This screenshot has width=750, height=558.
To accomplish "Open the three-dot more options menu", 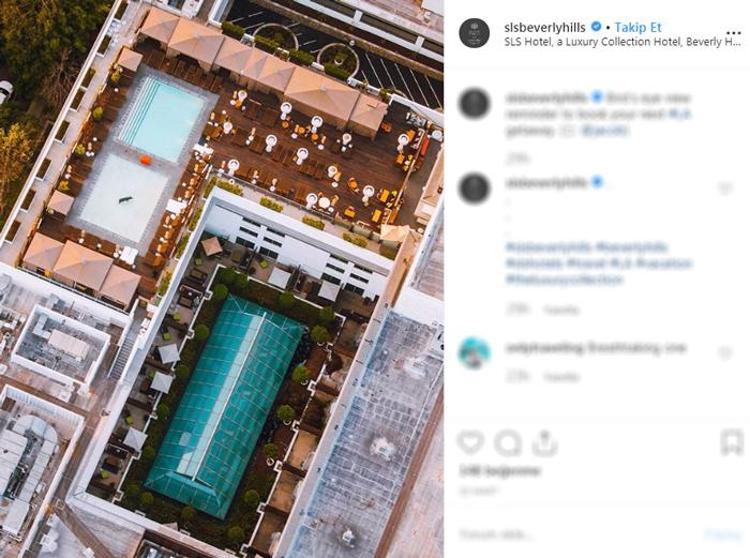I will point(733,33).
